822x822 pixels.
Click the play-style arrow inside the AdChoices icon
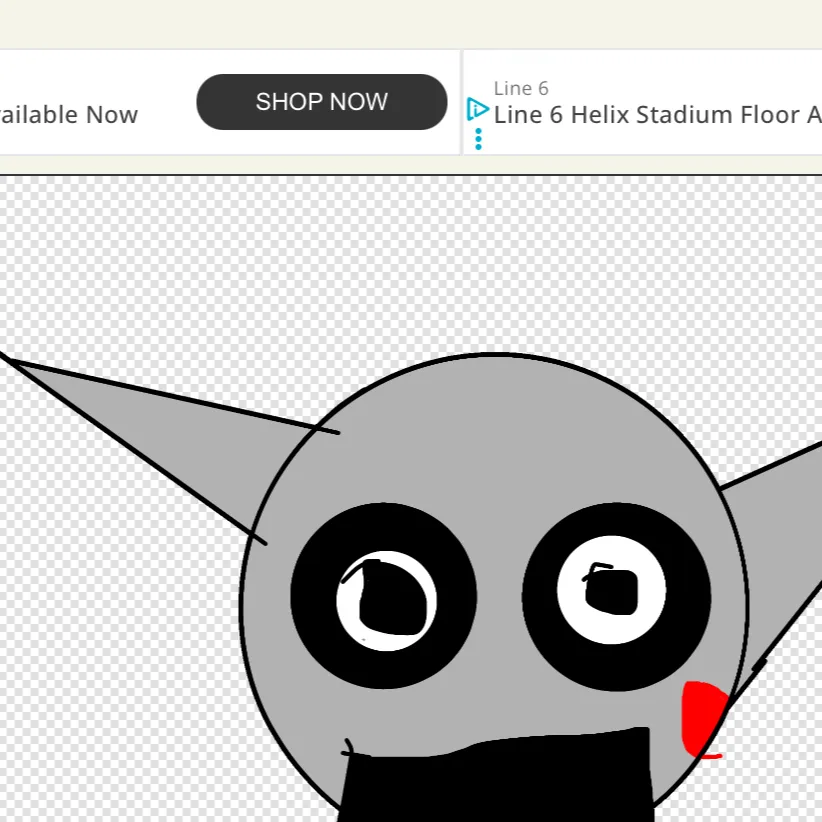pyautogui.click(x=478, y=109)
